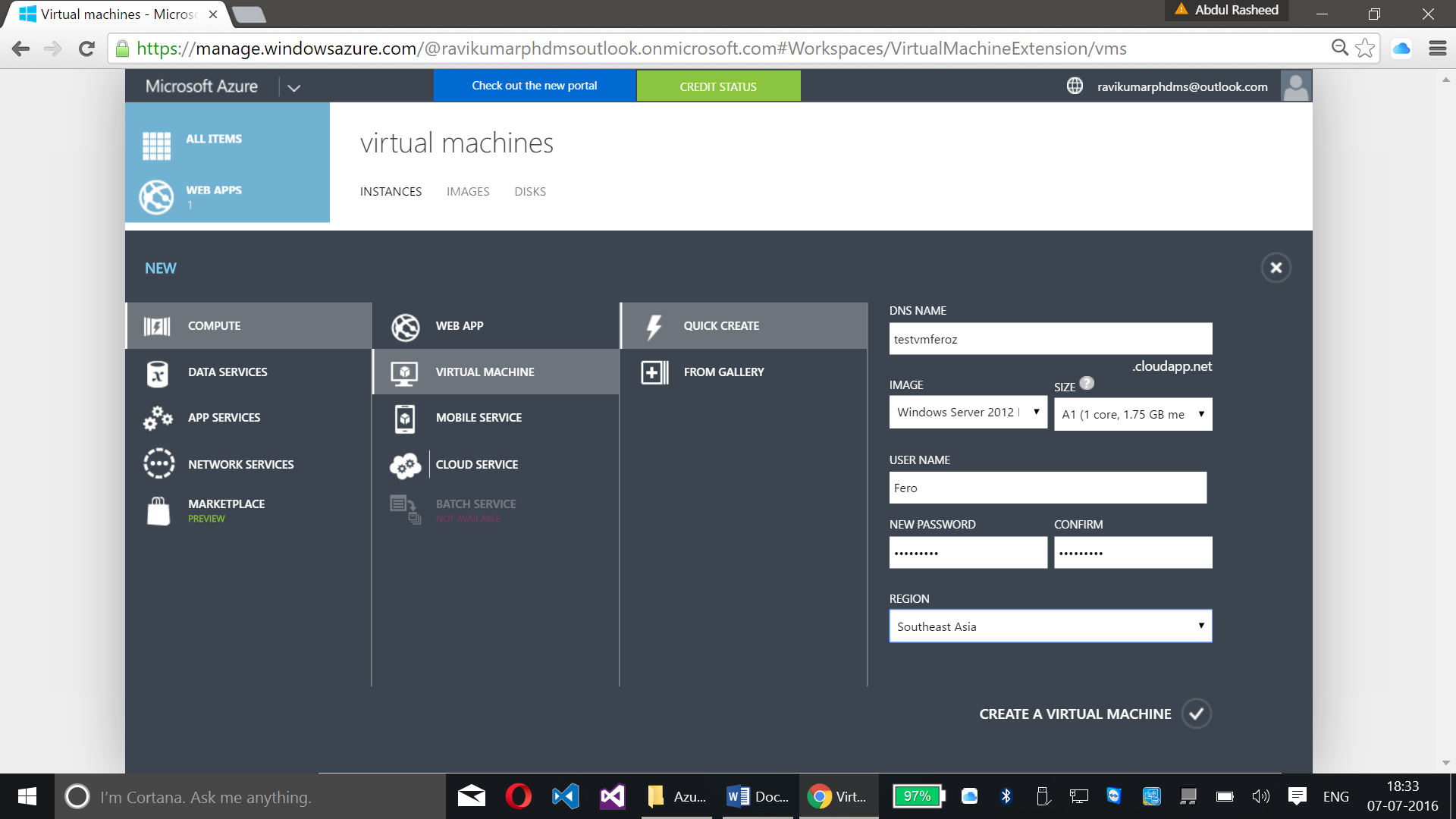The image size is (1456, 819).
Task: Open the new tab button in Chrome
Action: [x=249, y=14]
